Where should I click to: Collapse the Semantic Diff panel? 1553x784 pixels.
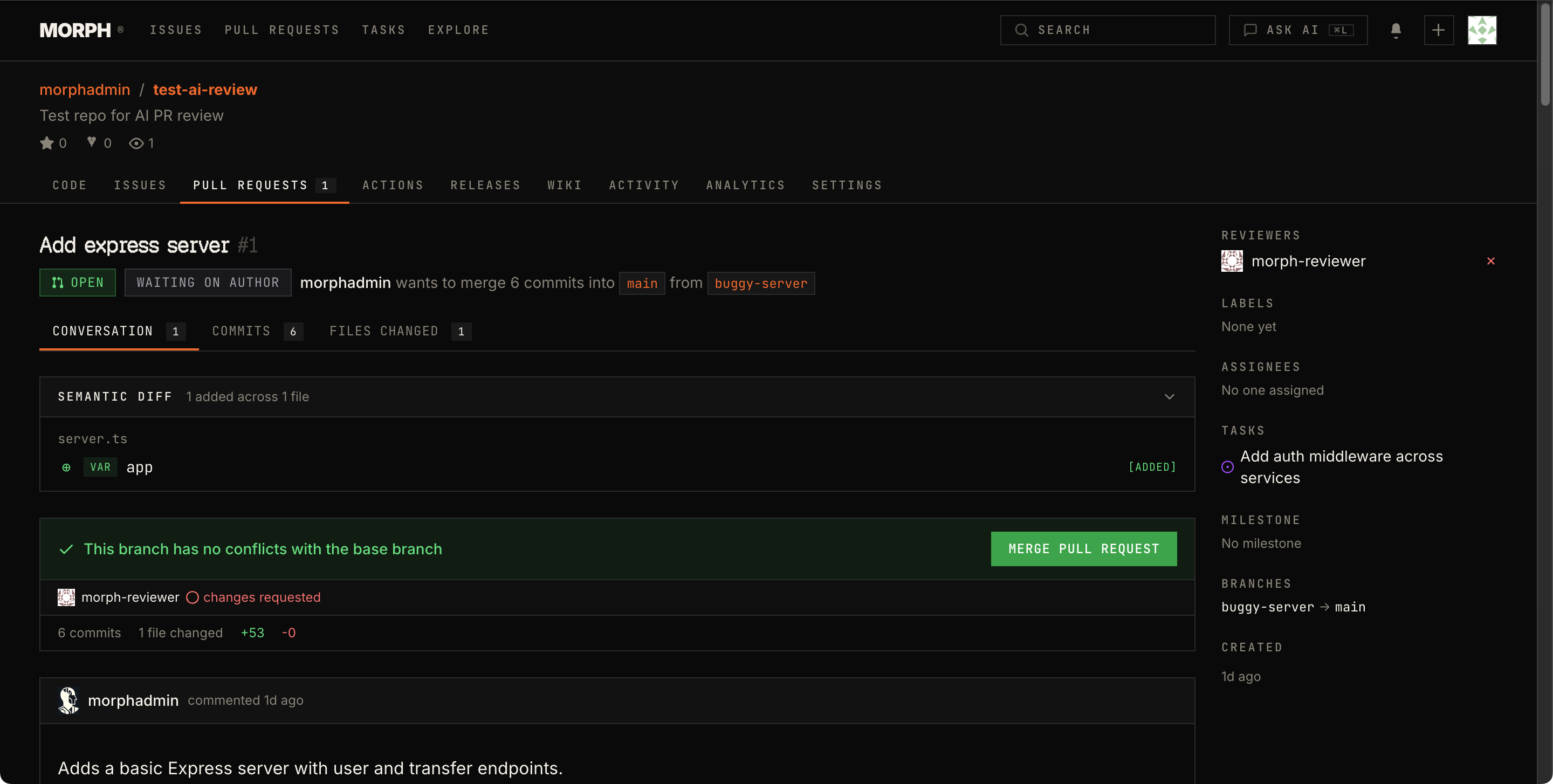tap(1170, 396)
